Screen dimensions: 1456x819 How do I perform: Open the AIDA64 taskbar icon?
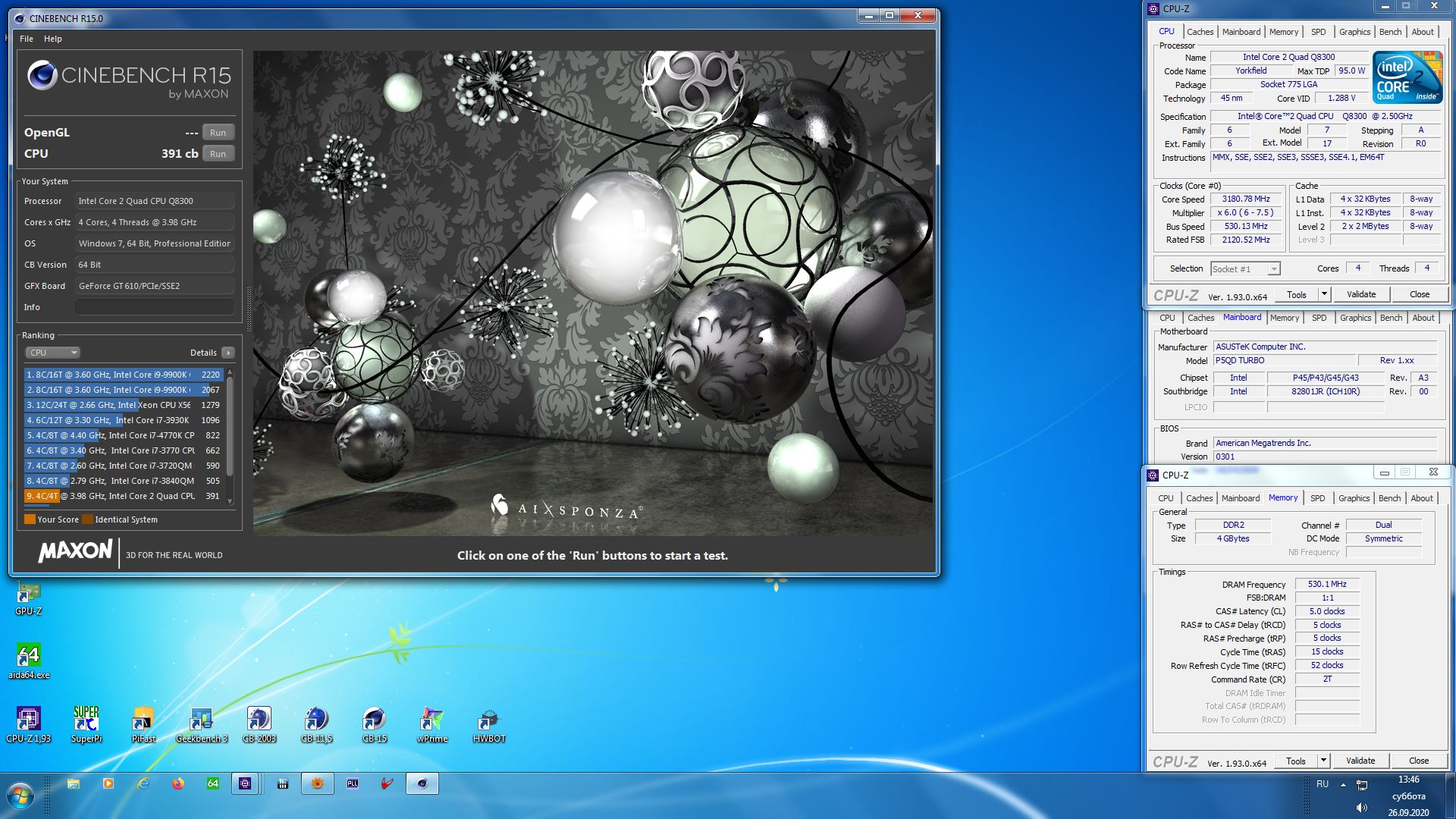(x=213, y=784)
